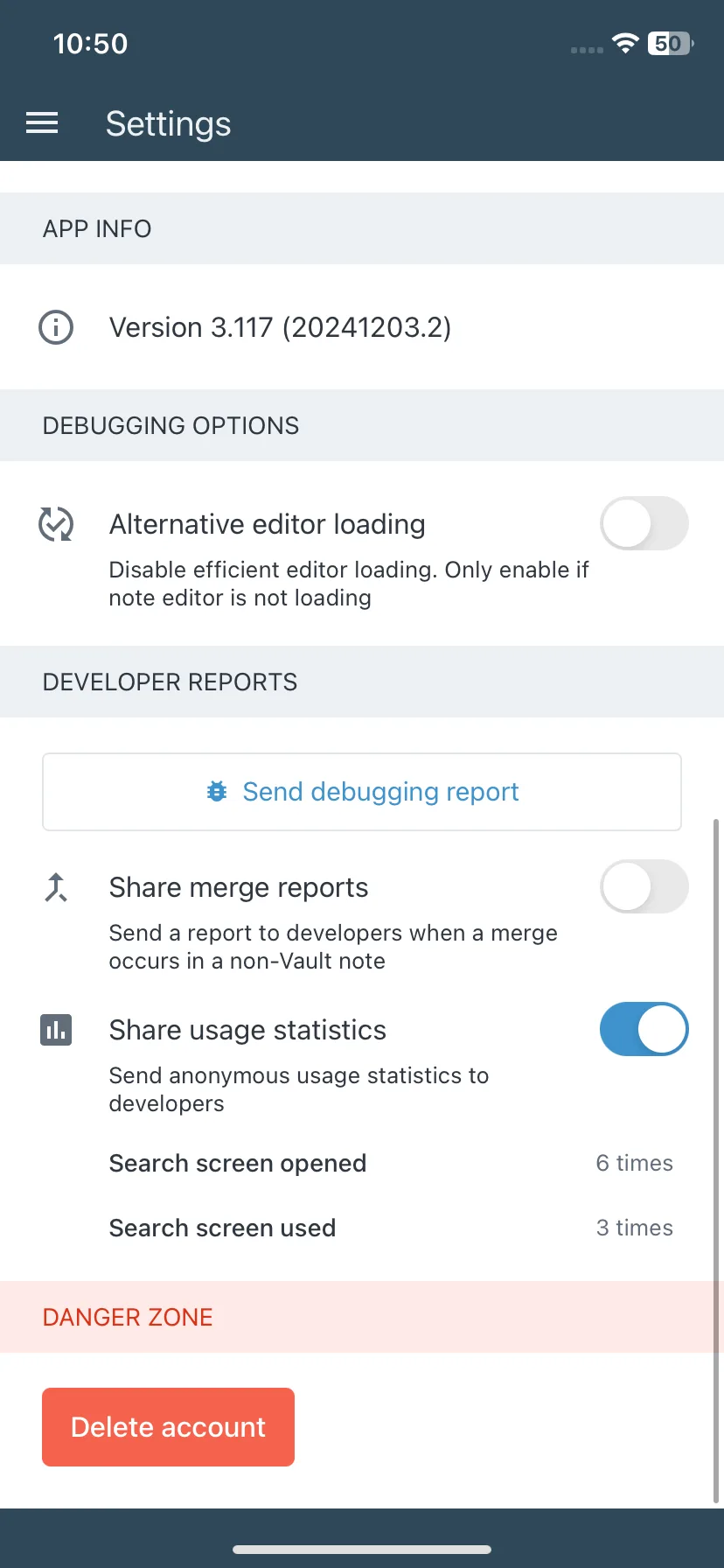Tap the bug icon in debugging report button
The width and height of the screenshot is (724, 1568).
(217, 792)
